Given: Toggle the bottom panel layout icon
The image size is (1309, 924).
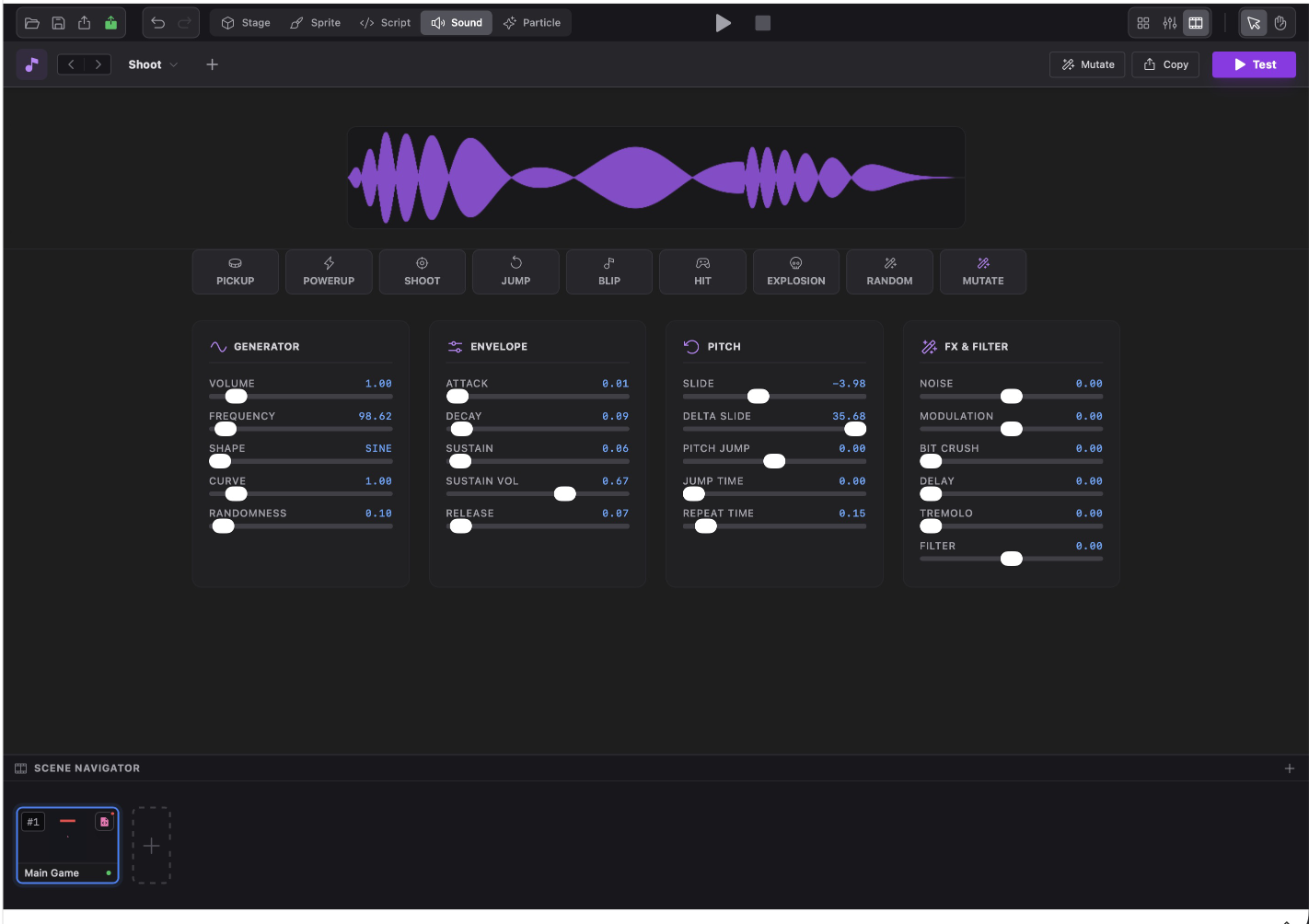Looking at the screenshot, I should tap(1196, 23).
